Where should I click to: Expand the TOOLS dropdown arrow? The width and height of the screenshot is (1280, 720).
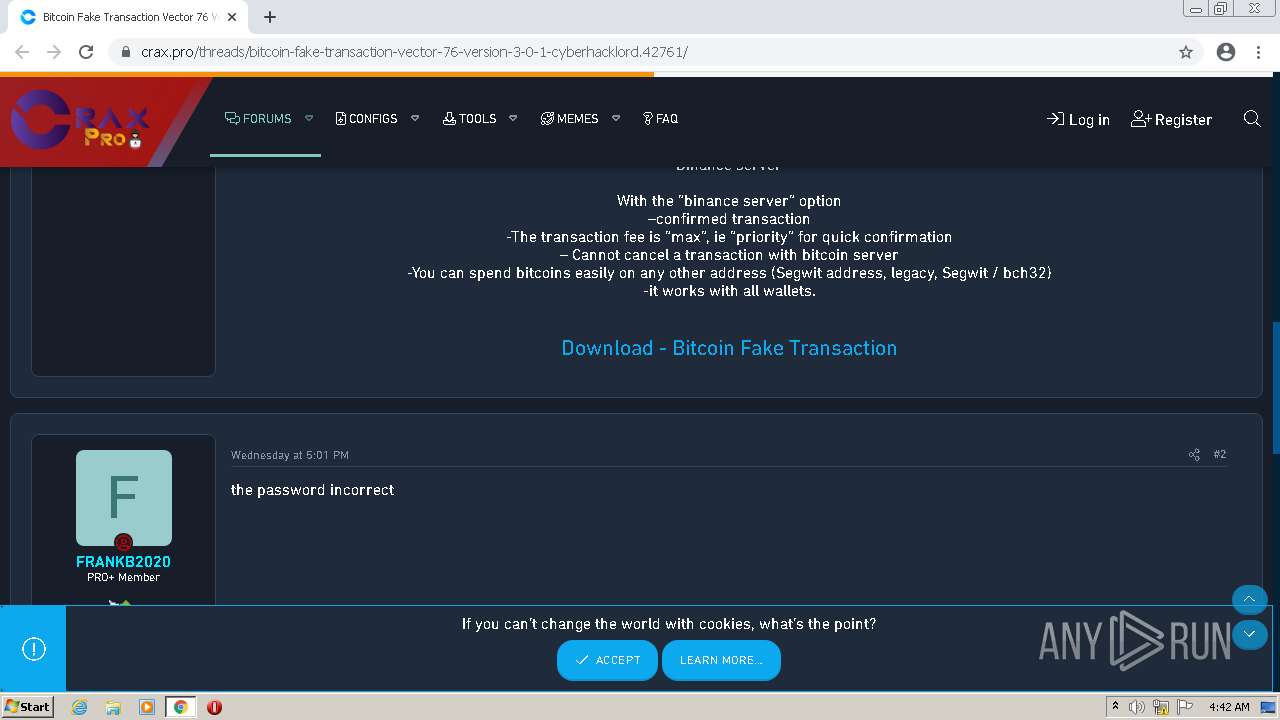pyautogui.click(x=513, y=118)
